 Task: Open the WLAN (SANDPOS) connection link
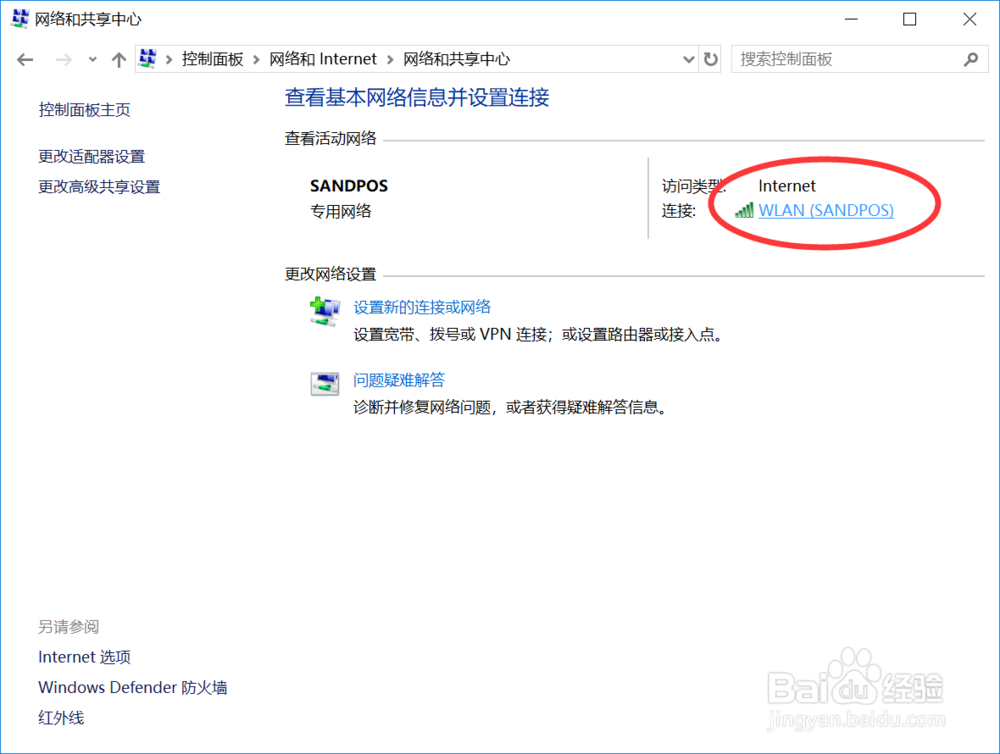[x=827, y=211]
